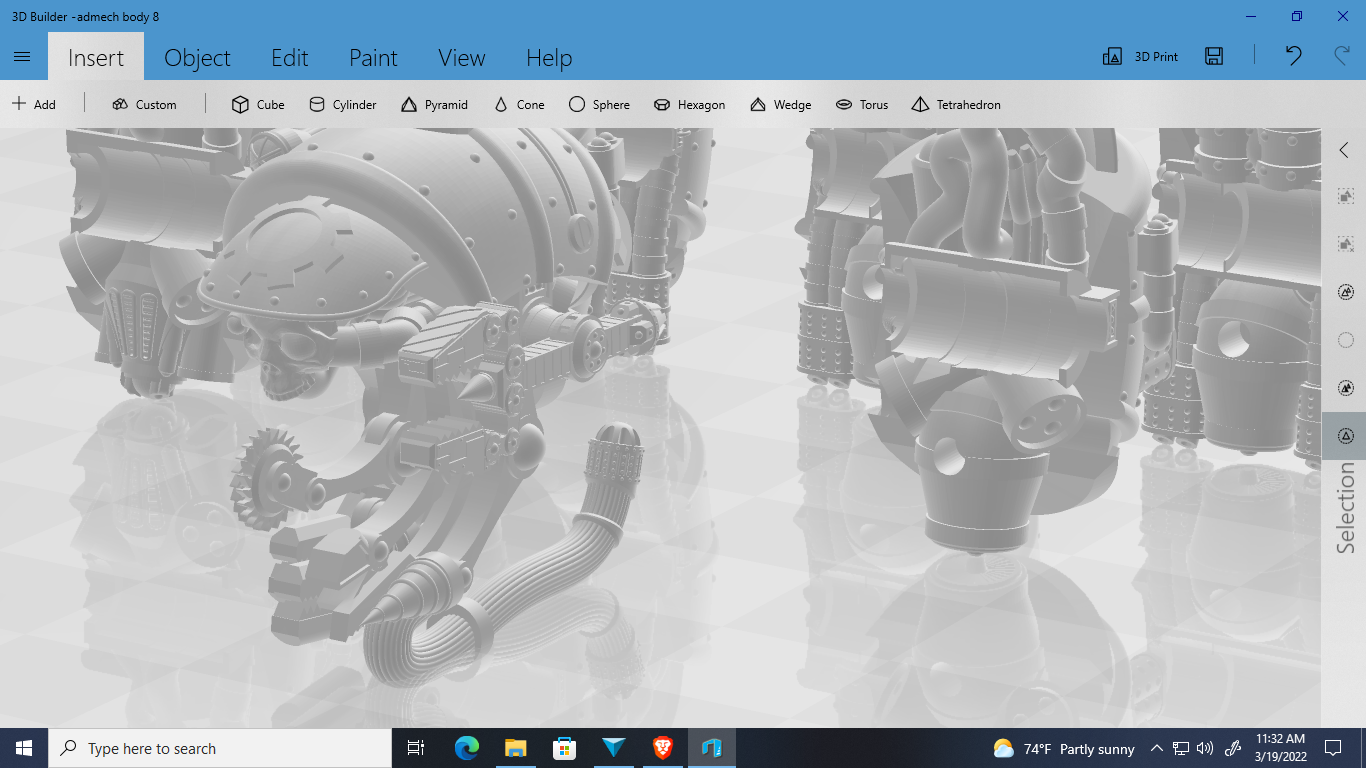Add a Tetrahedron shape

(x=955, y=104)
